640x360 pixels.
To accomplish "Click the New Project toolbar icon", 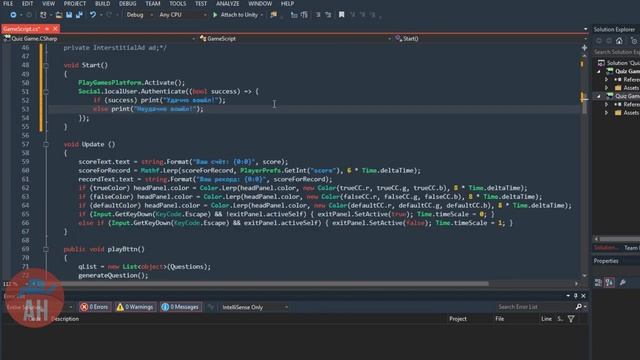I will click(43, 15).
